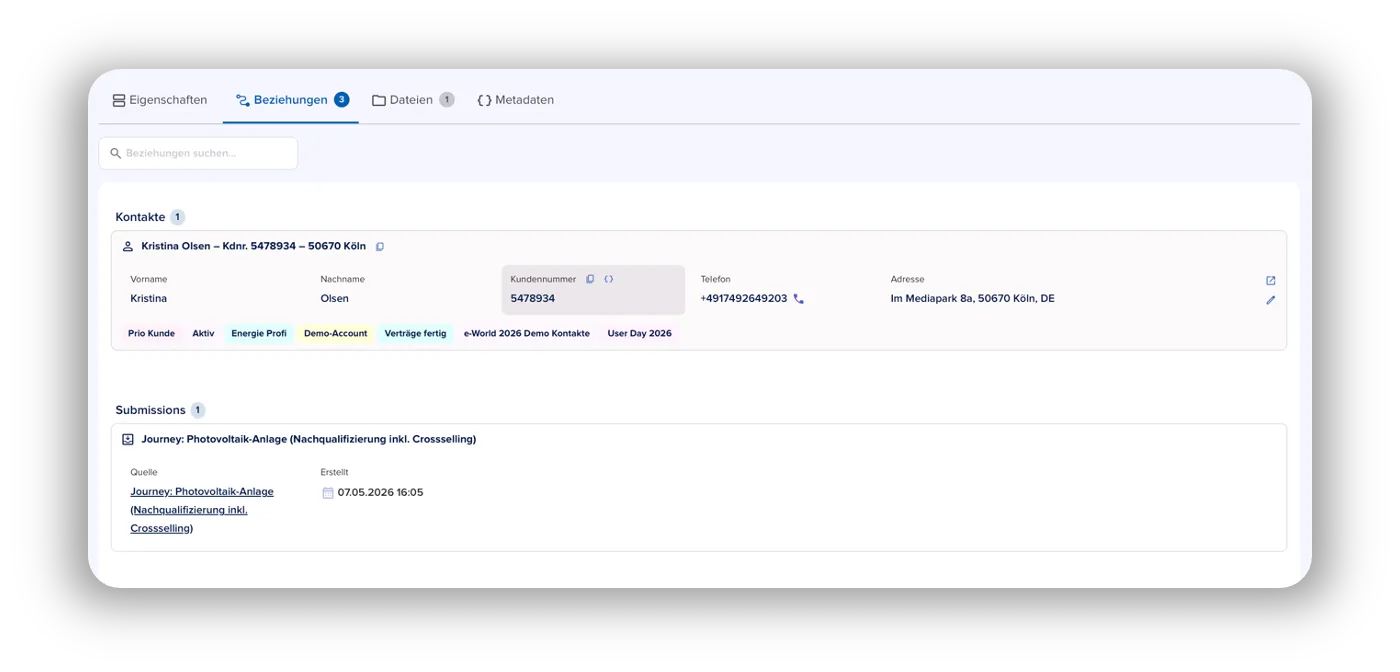Click the Kundennummer curly braces icon
1400x672 pixels.
pyautogui.click(x=609, y=279)
